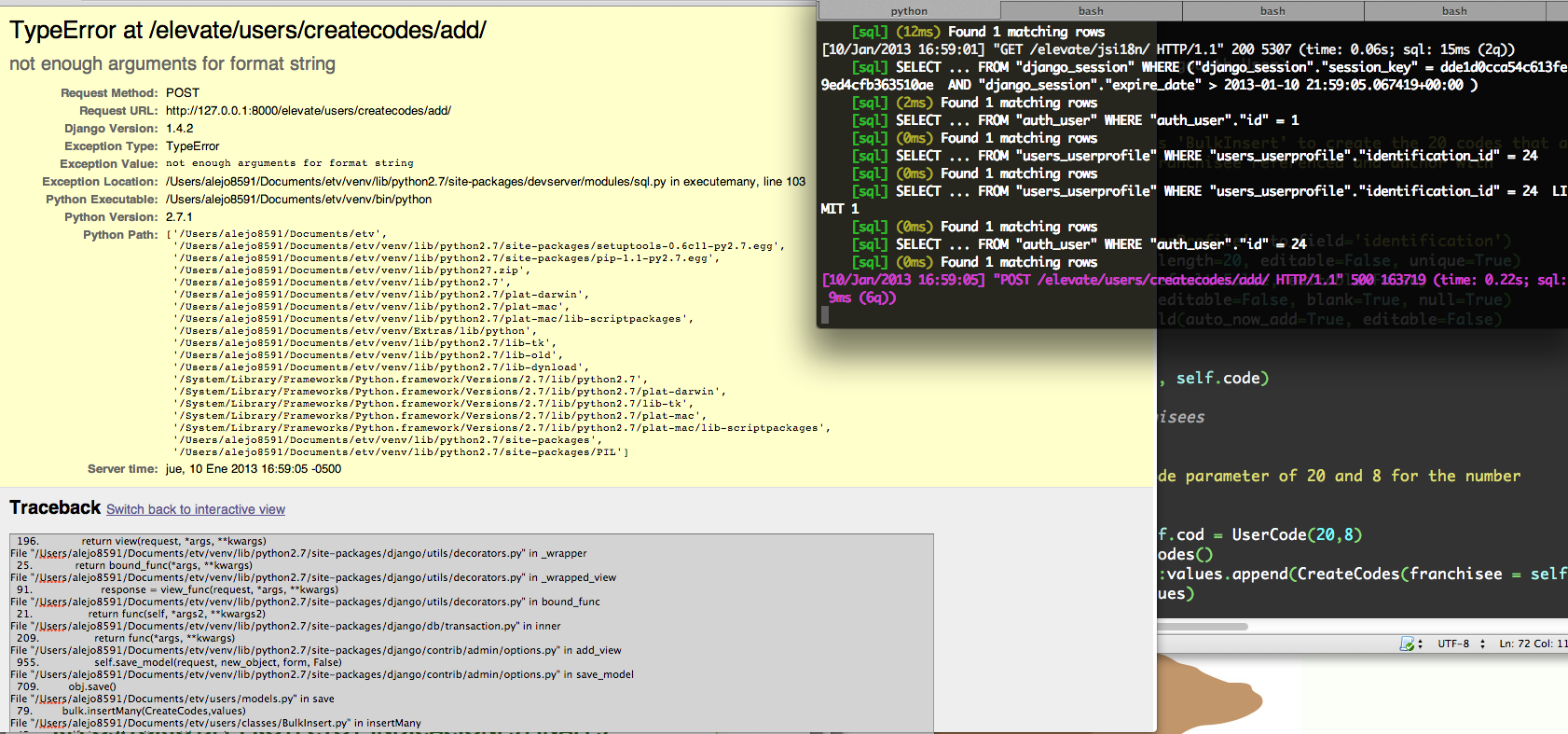Open the script status icon dropdown in editor status bar
1568x734 pixels.
(1410, 644)
